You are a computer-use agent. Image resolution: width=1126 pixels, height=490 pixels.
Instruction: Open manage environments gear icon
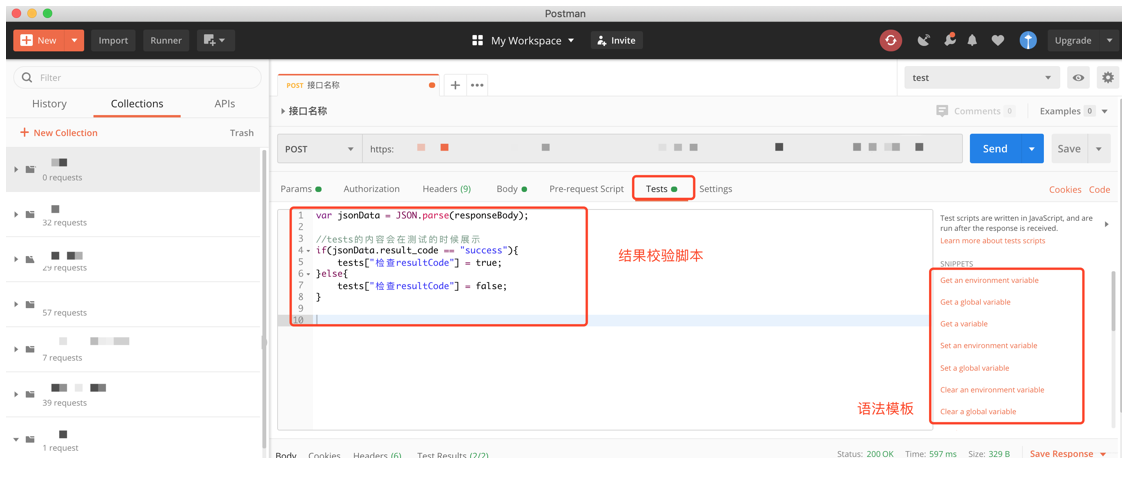1108,78
